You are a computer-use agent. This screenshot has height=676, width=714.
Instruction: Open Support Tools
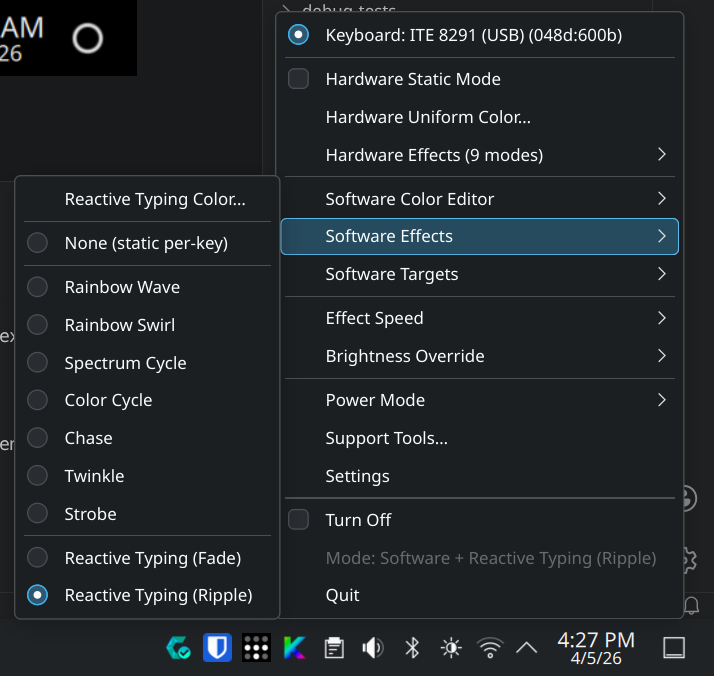[x=479, y=438]
